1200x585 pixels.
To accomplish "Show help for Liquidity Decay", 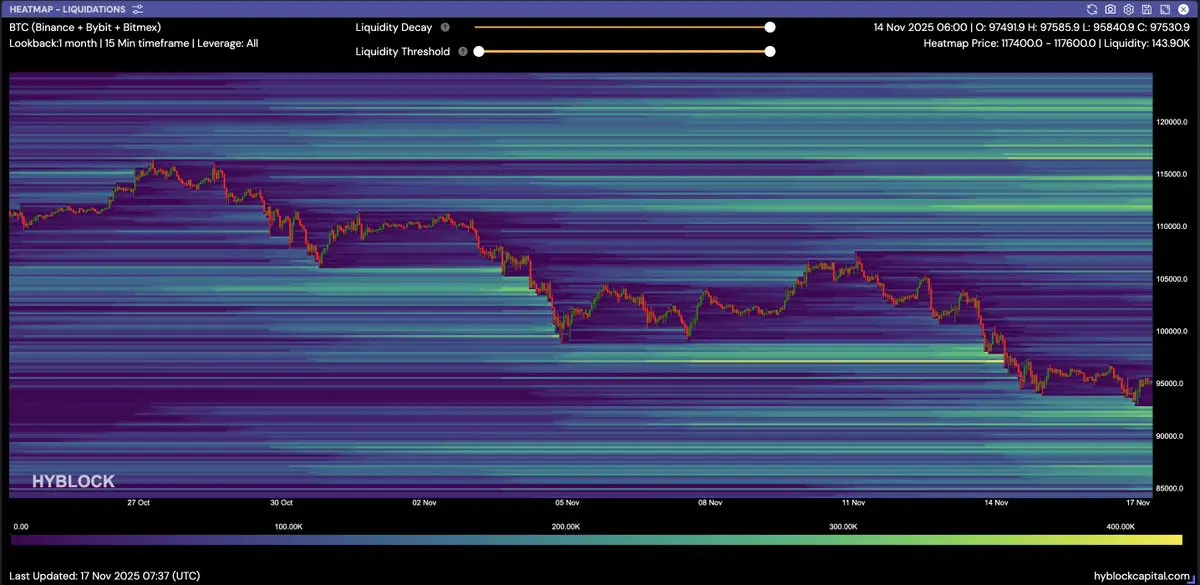I will pos(445,28).
